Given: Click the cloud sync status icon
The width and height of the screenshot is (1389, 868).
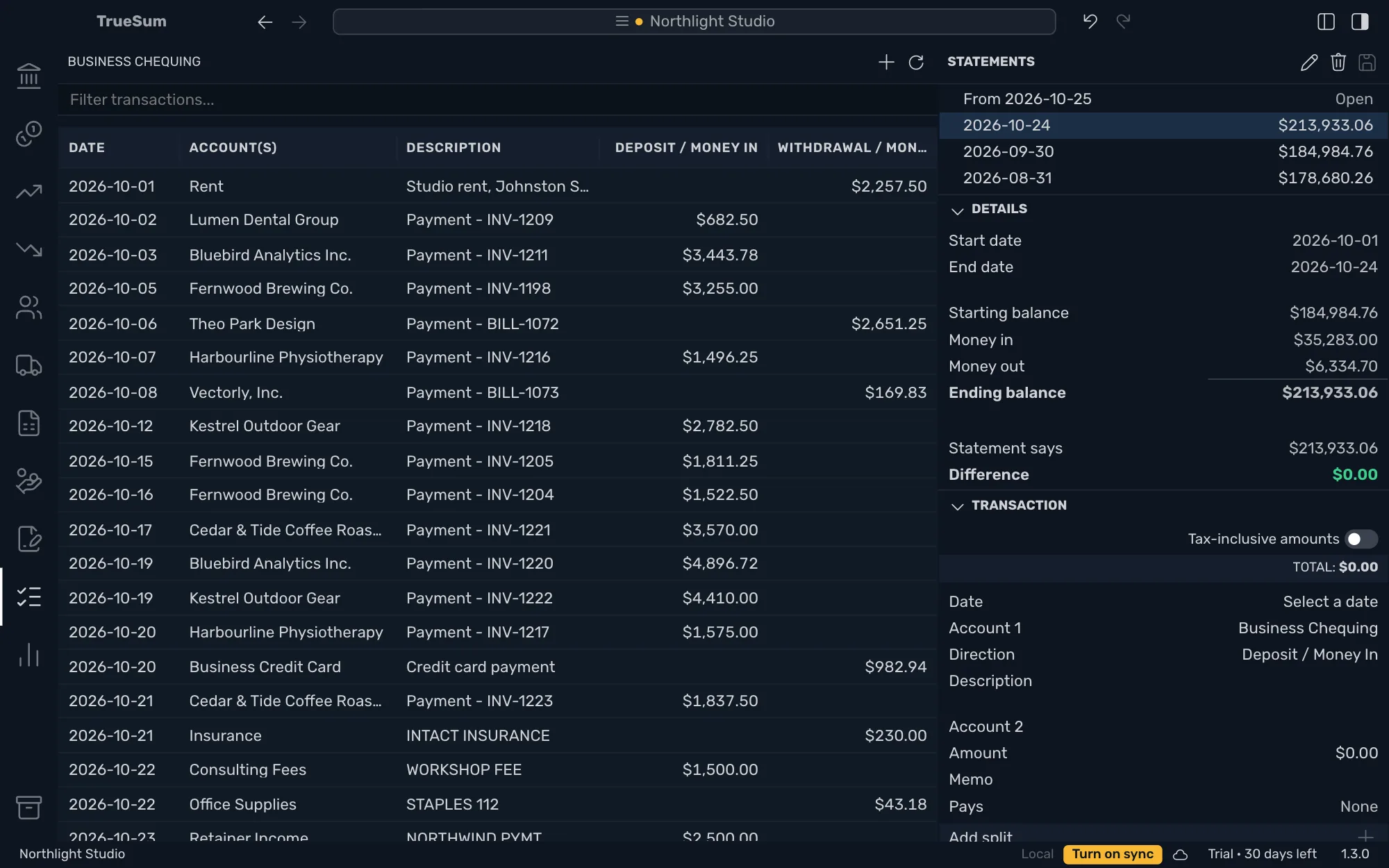Looking at the screenshot, I should [x=1180, y=854].
